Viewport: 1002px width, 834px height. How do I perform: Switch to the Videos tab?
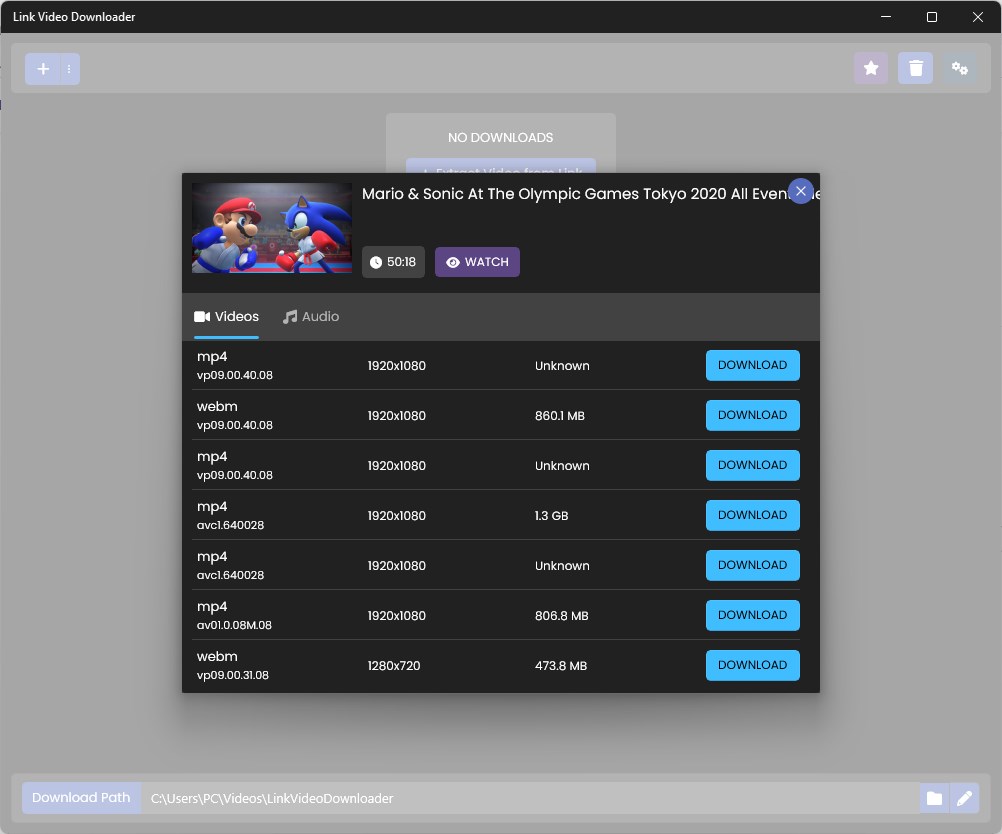226,317
